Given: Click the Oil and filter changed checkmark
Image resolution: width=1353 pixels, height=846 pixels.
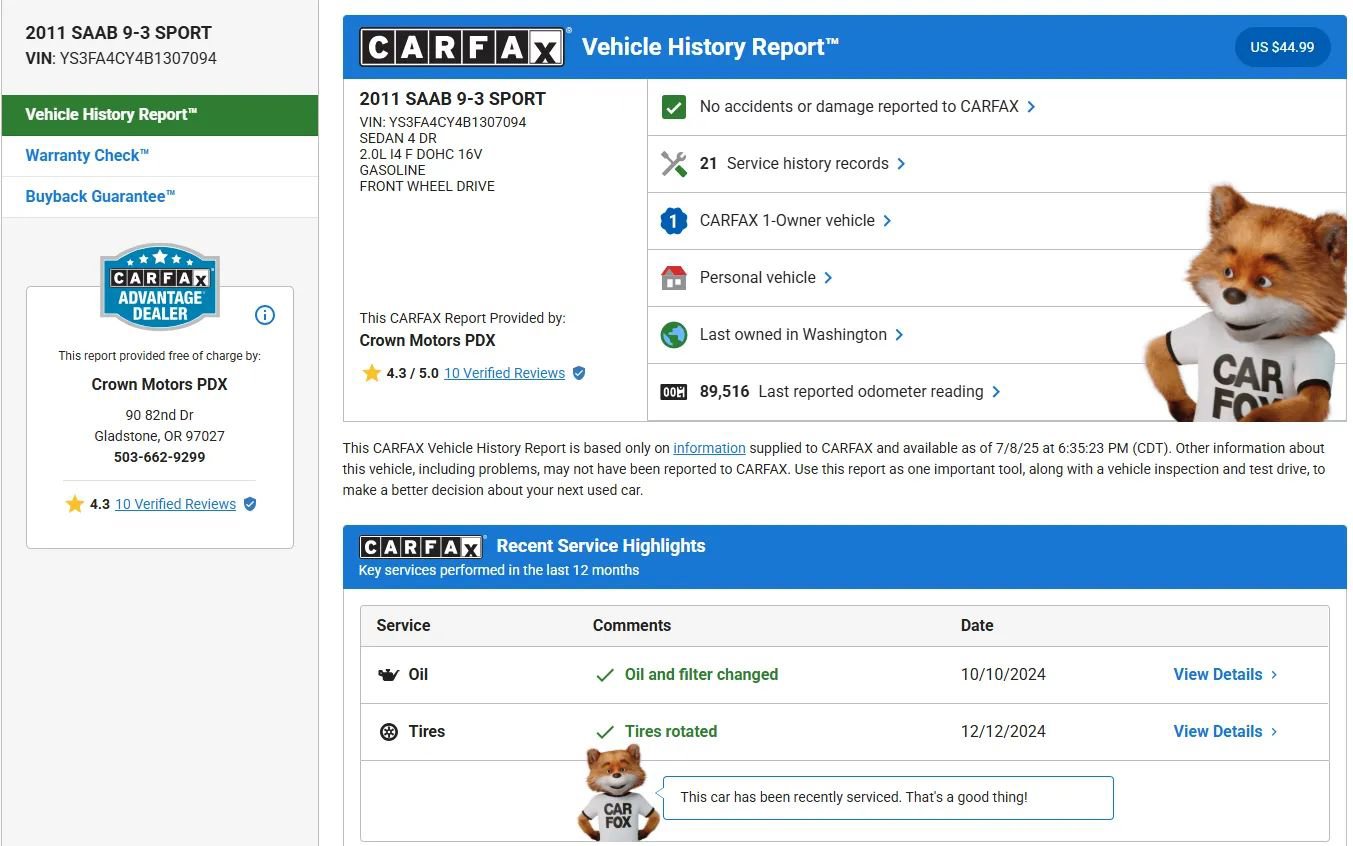Looking at the screenshot, I should 605,675.
